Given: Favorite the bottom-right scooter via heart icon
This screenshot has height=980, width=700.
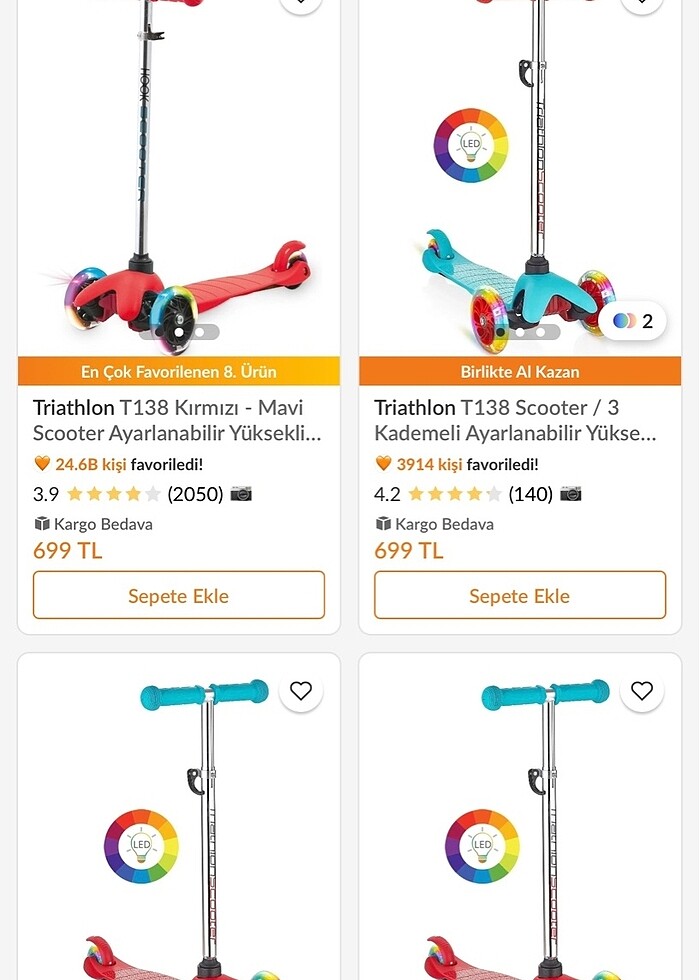Looking at the screenshot, I should click(642, 690).
